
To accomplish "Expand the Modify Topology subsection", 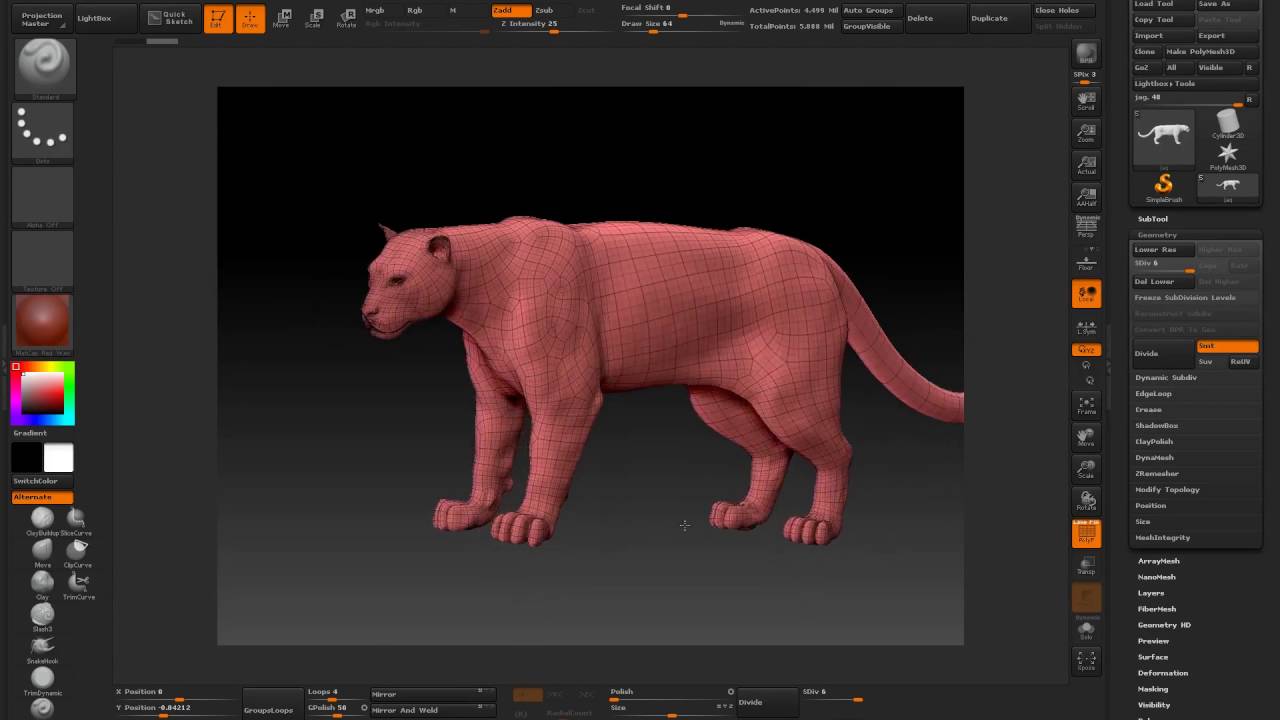I will 1167,489.
